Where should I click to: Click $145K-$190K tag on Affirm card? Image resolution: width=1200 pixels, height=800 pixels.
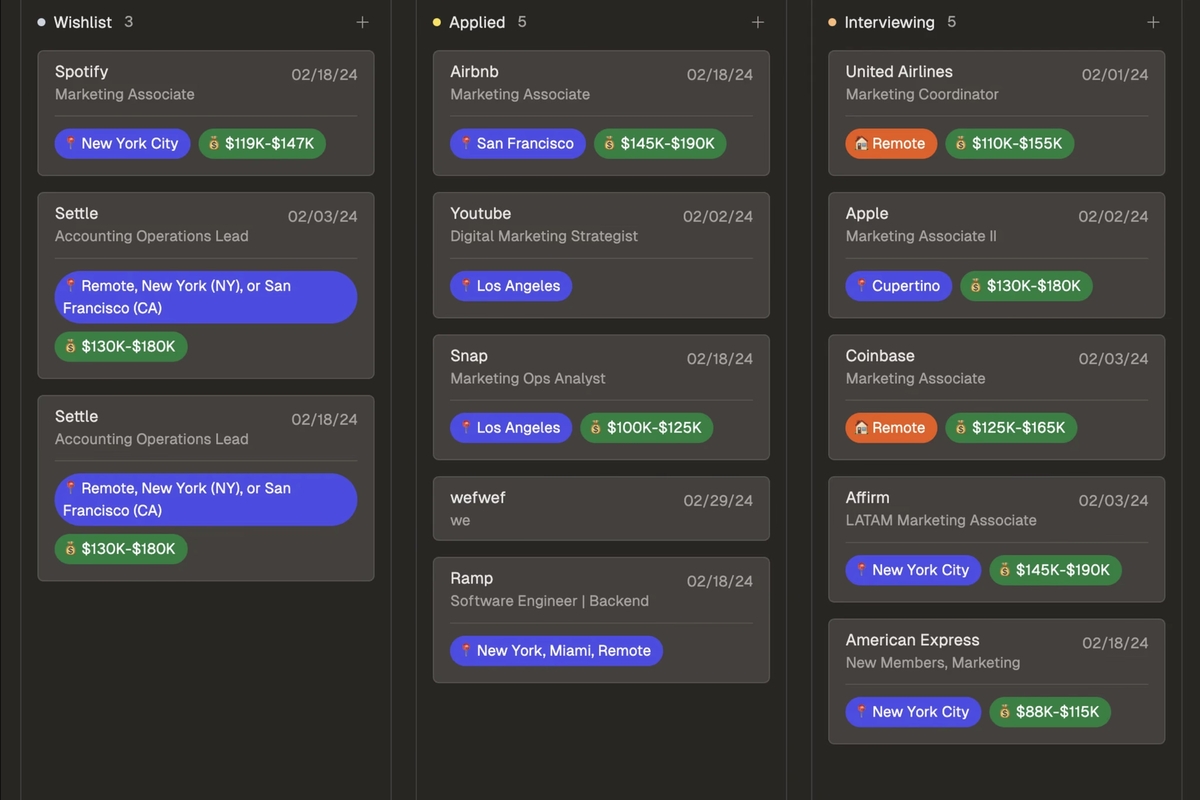point(1056,570)
